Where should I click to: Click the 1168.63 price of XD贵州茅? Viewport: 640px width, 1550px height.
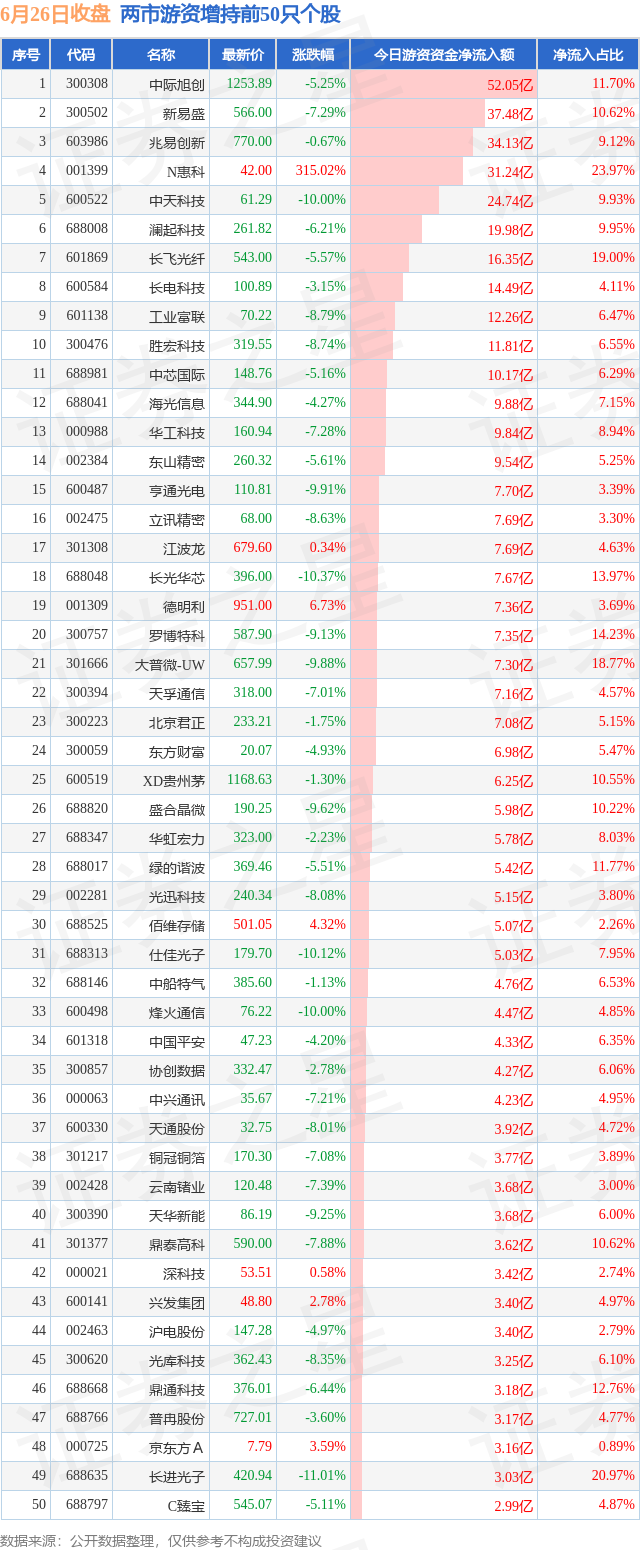pos(249,780)
